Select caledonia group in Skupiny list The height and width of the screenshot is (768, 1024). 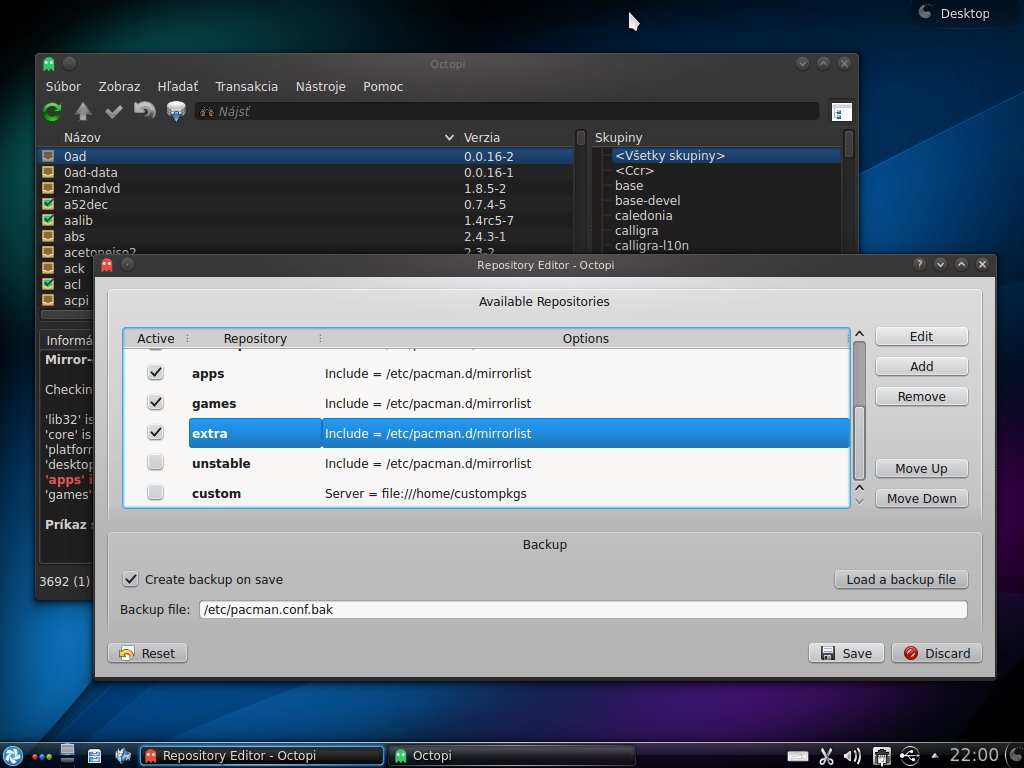point(643,216)
